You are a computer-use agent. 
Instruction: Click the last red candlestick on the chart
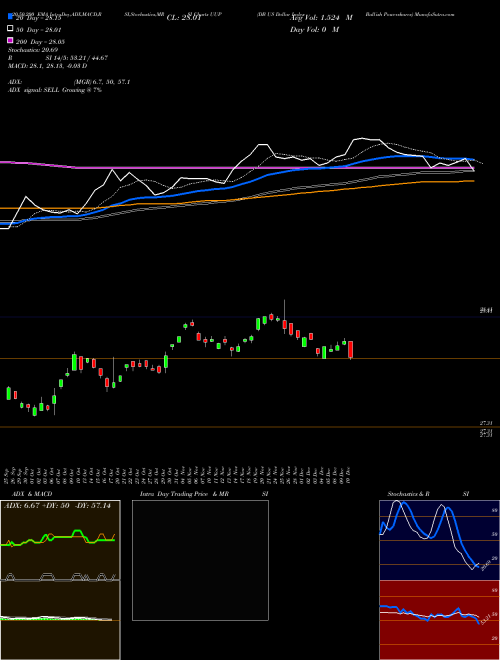(x=350, y=350)
